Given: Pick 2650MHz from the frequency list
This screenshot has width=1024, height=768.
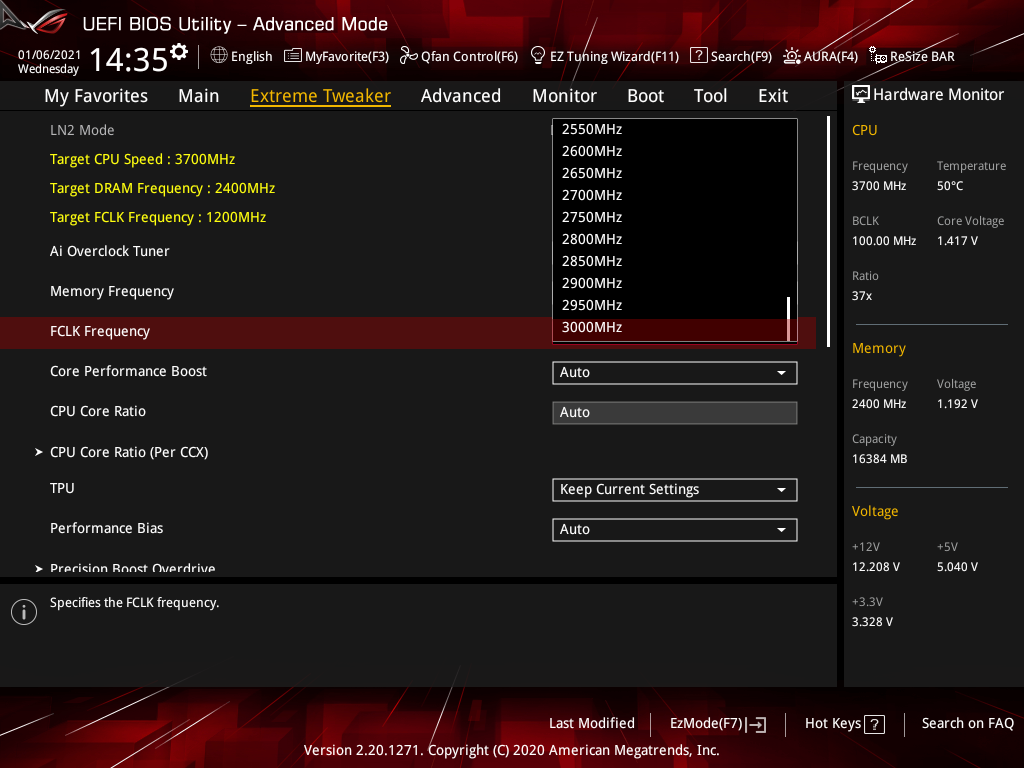Looking at the screenshot, I should [x=670, y=174].
